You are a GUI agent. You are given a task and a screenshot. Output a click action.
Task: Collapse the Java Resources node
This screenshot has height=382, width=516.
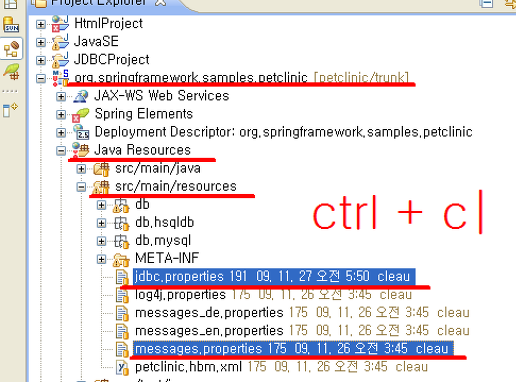[x=61, y=151]
